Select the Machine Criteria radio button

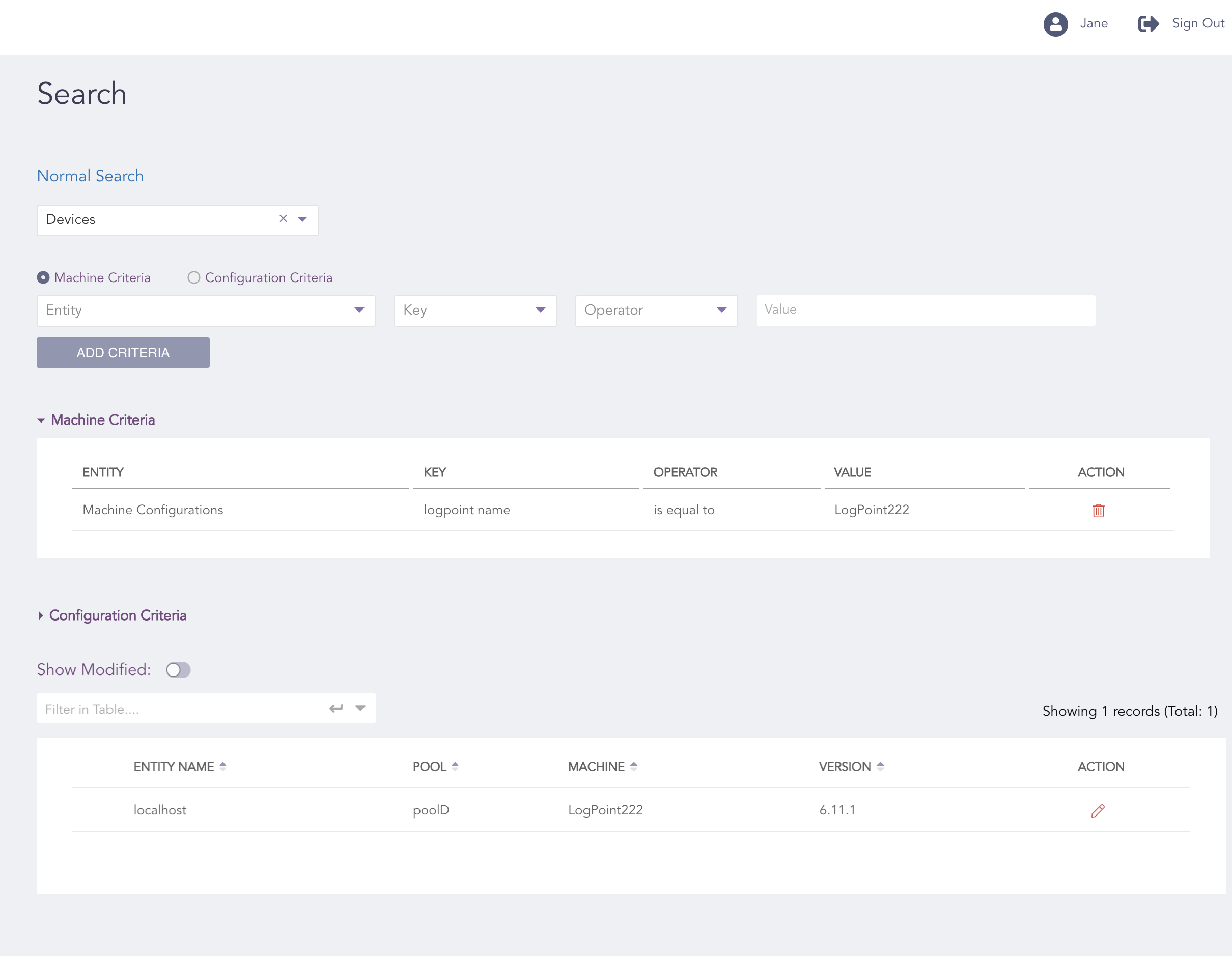(43, 277)
